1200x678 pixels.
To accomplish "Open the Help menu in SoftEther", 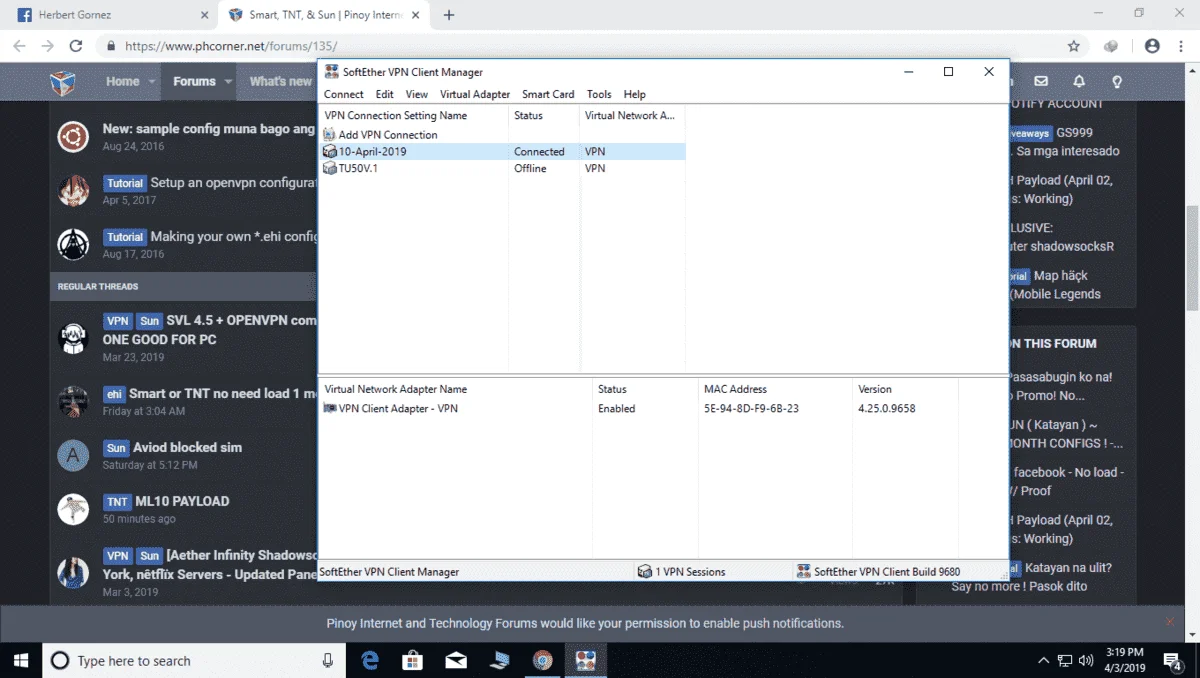I will (x=635, y=94).
